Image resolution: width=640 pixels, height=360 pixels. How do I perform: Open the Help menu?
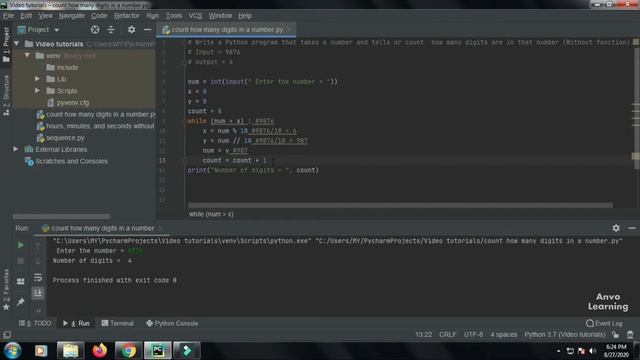click(x=245, y=16)
